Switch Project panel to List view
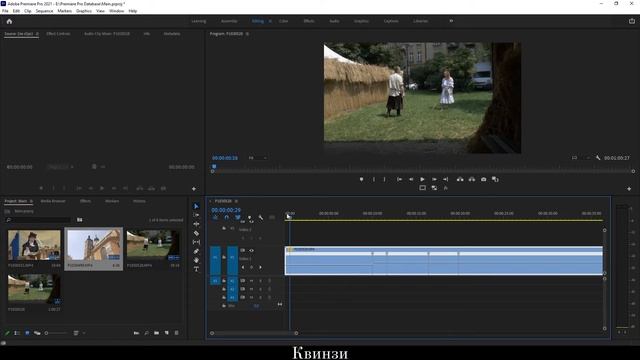 (17, 333)
